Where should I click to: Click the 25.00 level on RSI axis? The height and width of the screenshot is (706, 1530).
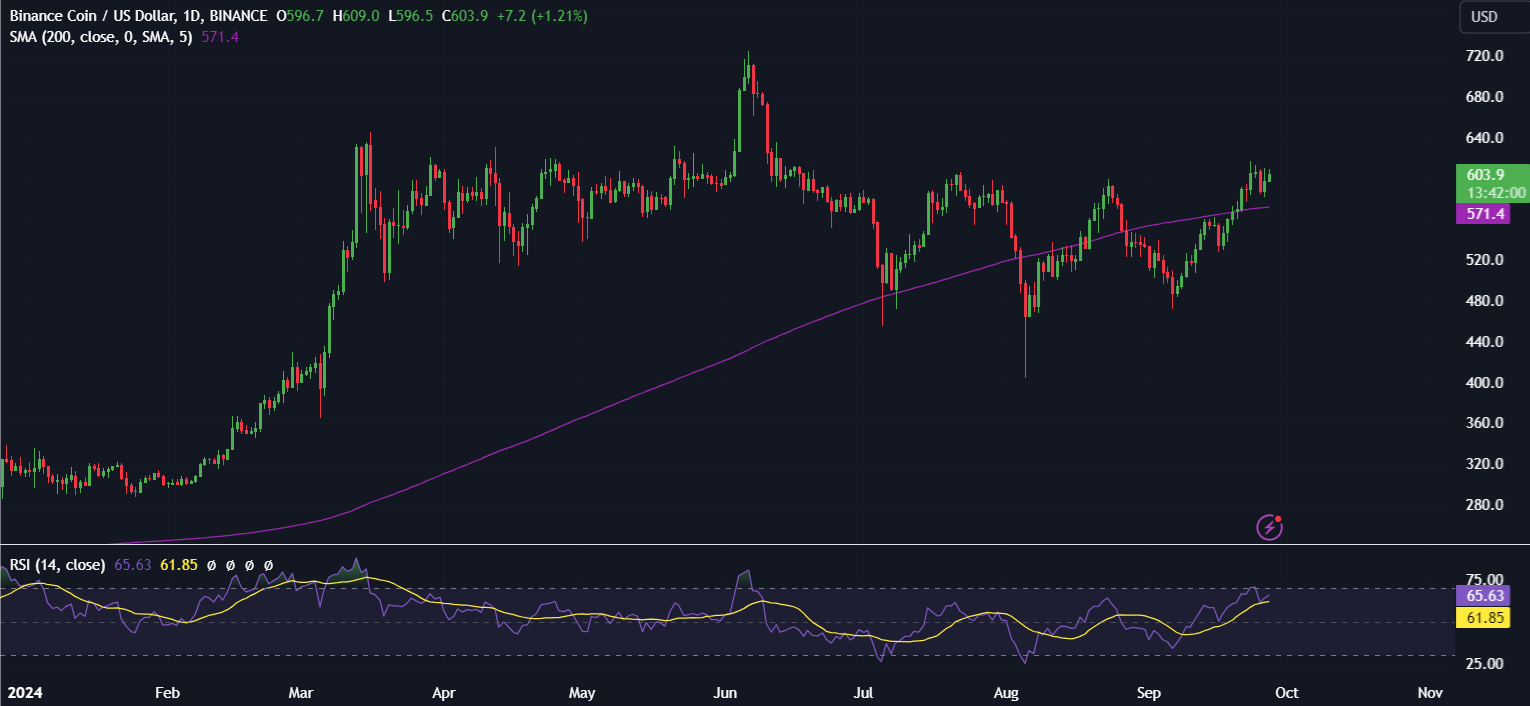[x=1486, y=663]
